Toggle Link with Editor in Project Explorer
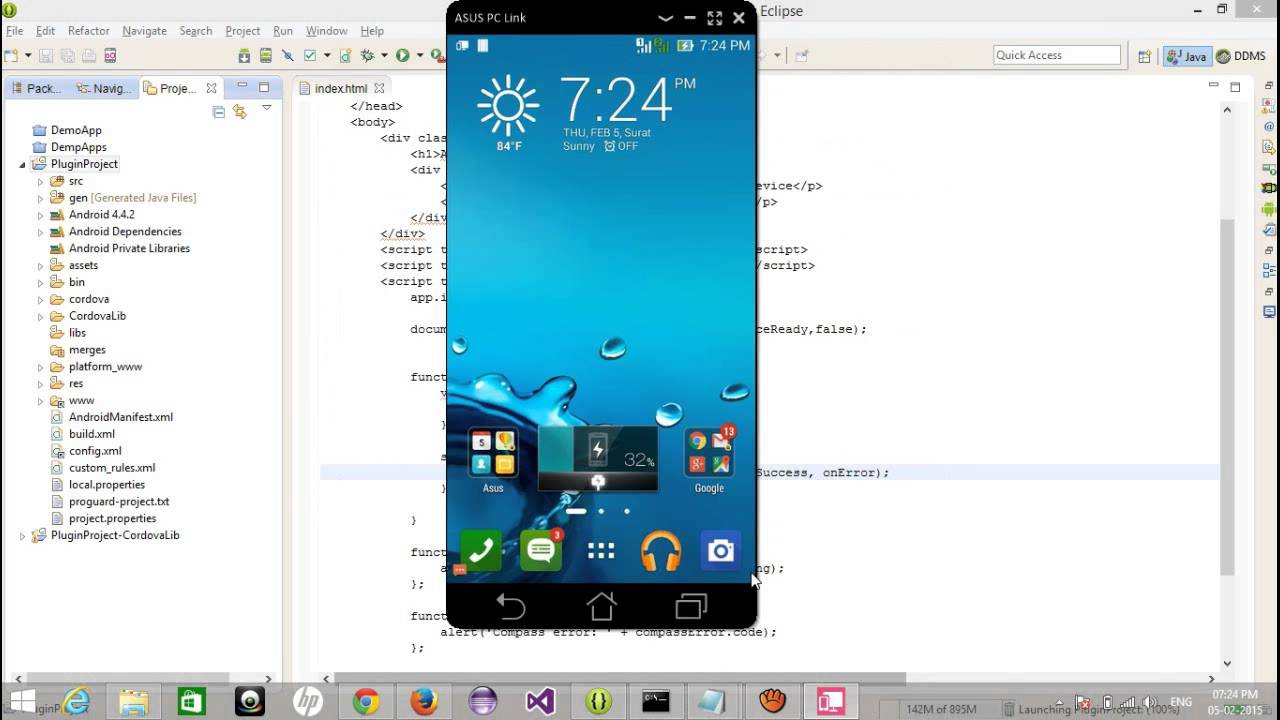Viewport: 1280px width, 720px height. coord(240,112)
